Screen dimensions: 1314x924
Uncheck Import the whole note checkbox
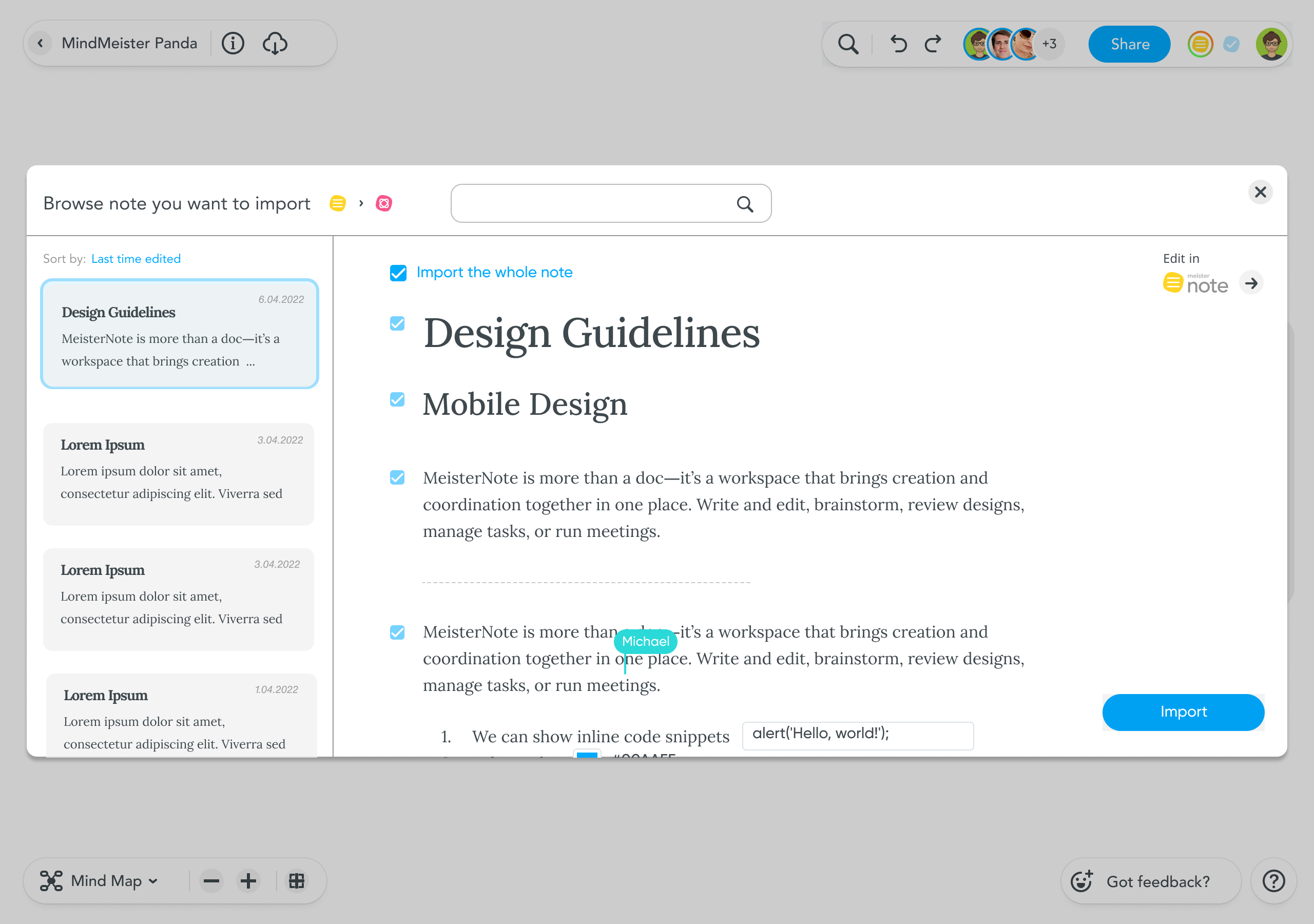tap(398, 273)
